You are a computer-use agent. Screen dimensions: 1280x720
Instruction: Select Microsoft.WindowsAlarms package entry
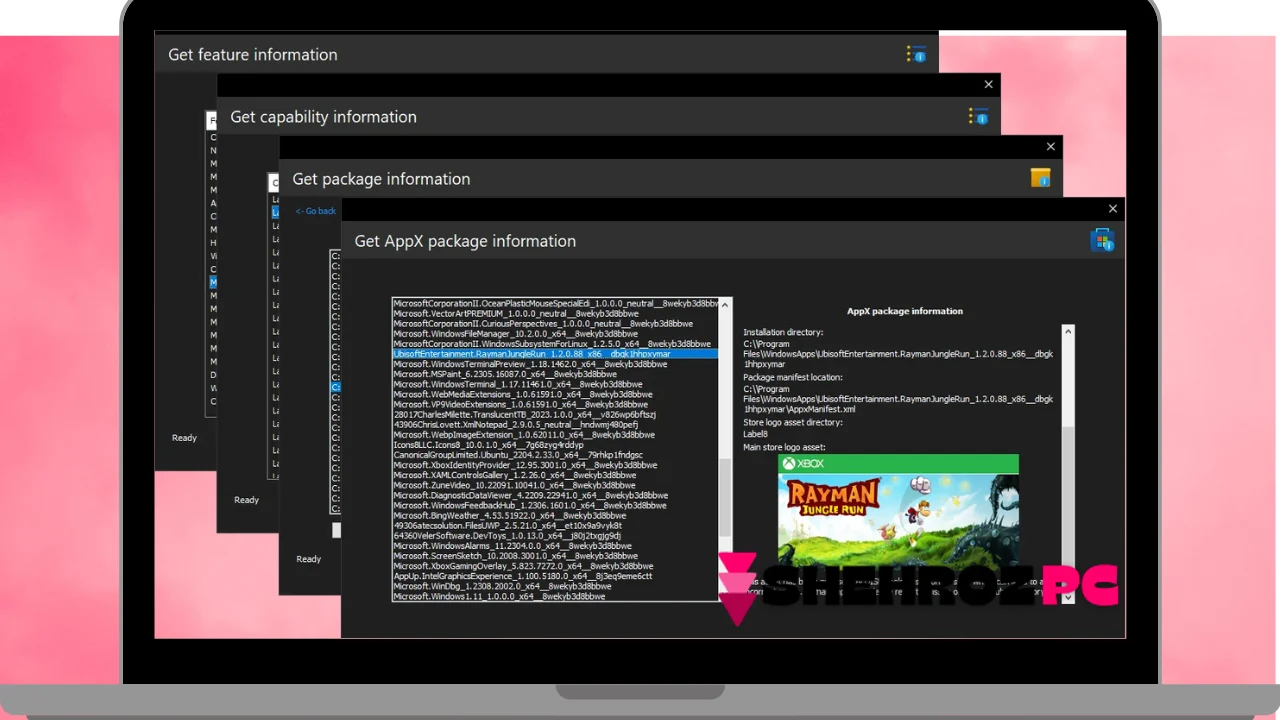(555, 546)
